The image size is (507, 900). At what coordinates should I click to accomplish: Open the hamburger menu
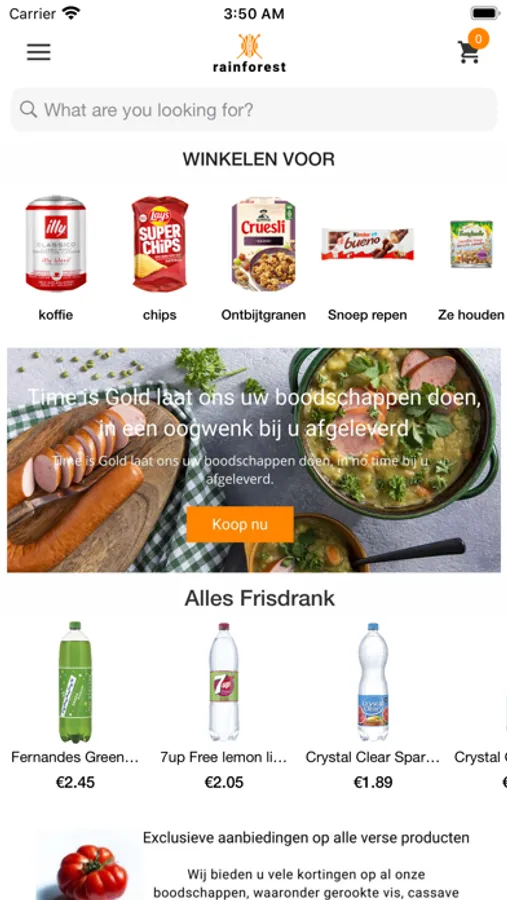[x=38, y=52]
